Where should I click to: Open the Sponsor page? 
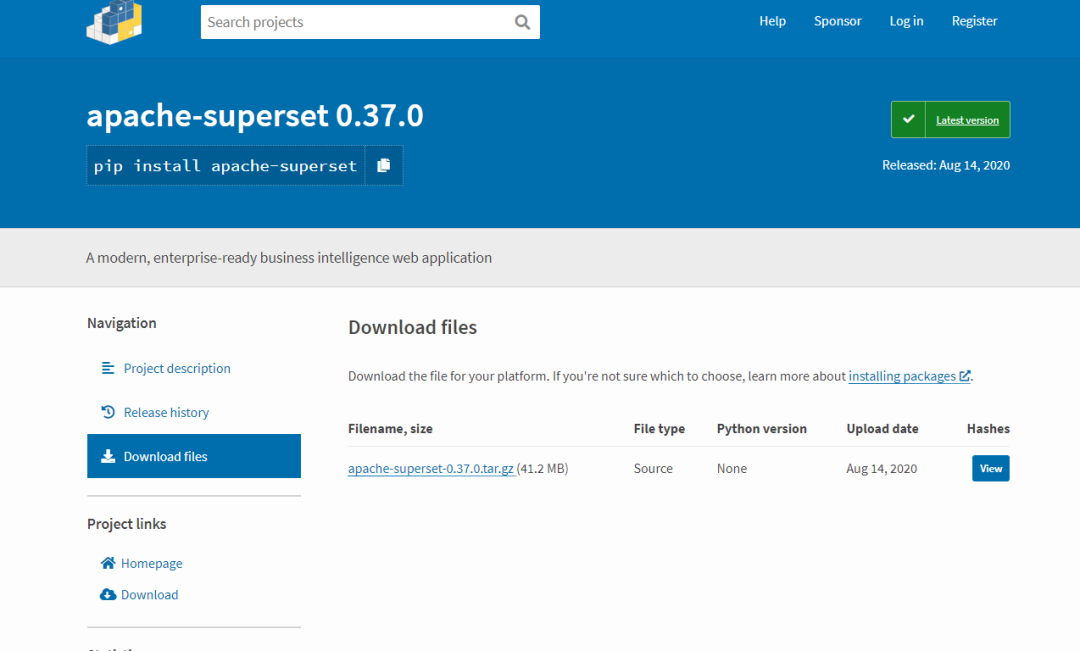[837, 21]
